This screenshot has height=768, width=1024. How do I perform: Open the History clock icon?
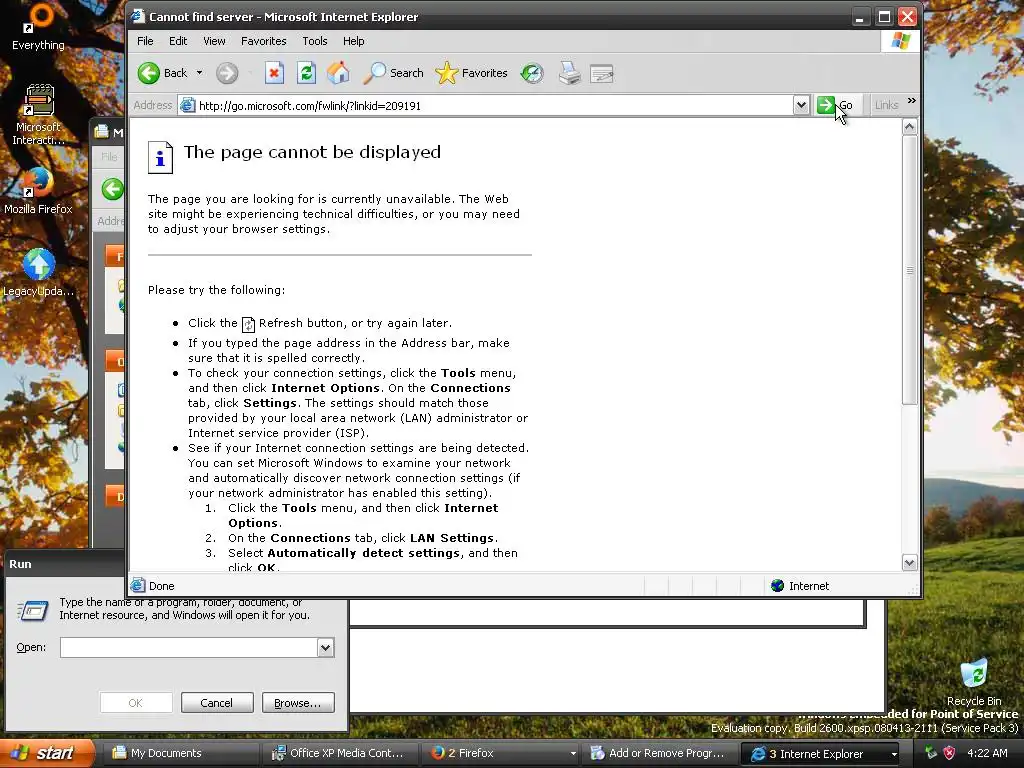[532, 73]
